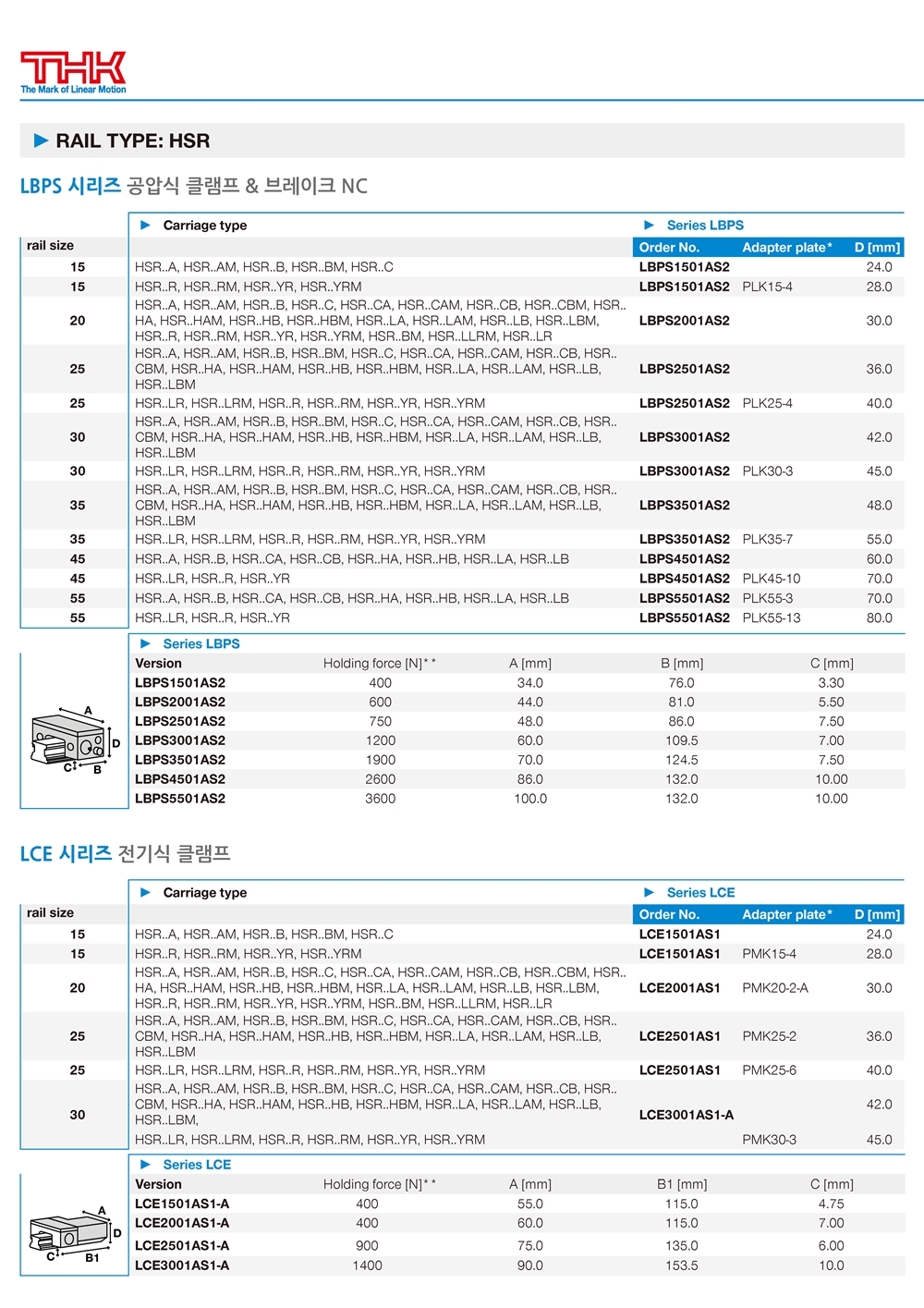Click the "B [mm]" column header
Viewport: 924px width, 1308px height.
682,664
